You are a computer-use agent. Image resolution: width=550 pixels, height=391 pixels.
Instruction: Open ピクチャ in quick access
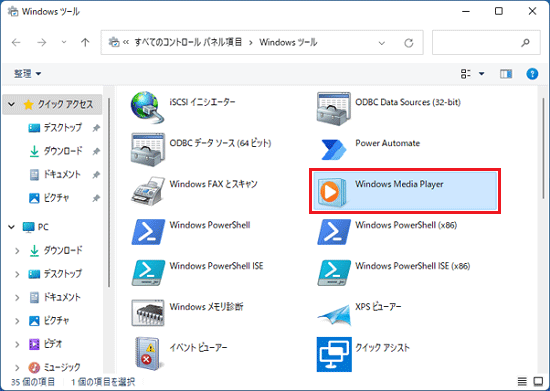pyautogui.click(x=49, y=198)
